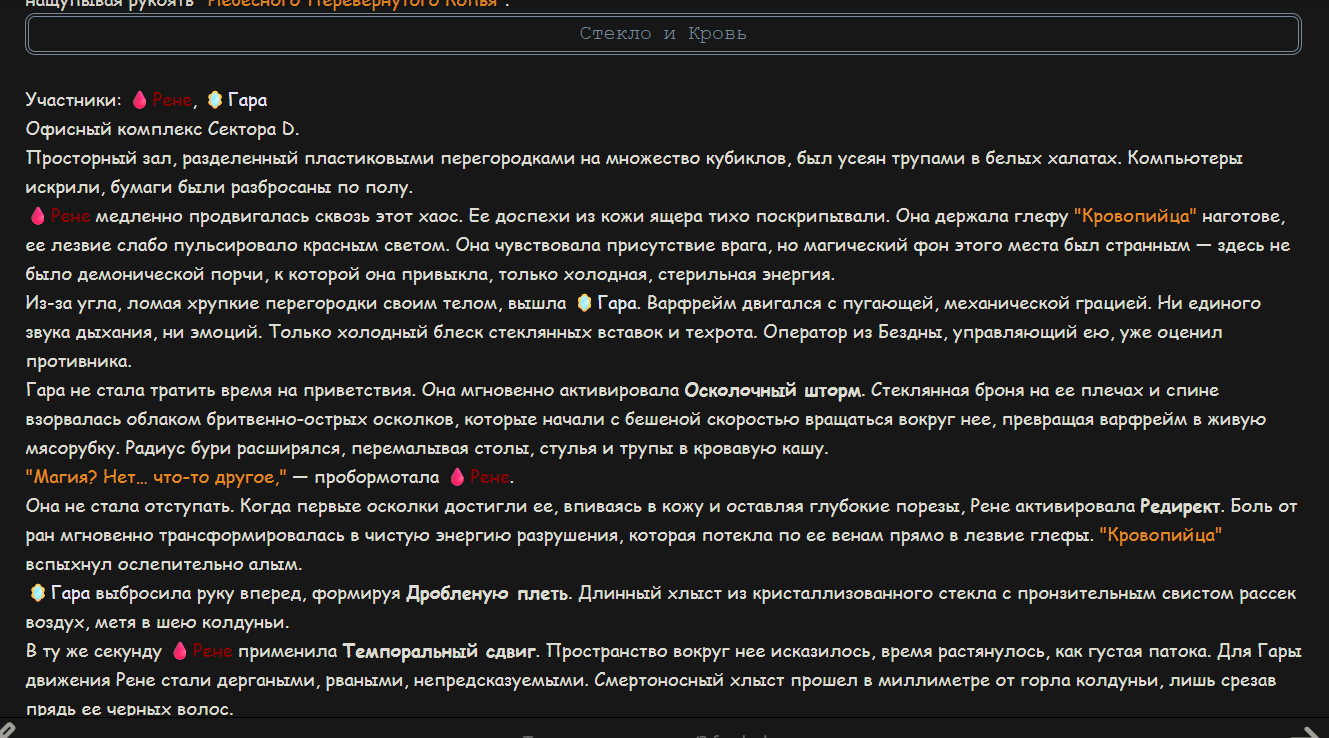Click blood drop icon after "пробормотала"
The height and width of the screenshot is (738, 1329).
coord(457,477)
